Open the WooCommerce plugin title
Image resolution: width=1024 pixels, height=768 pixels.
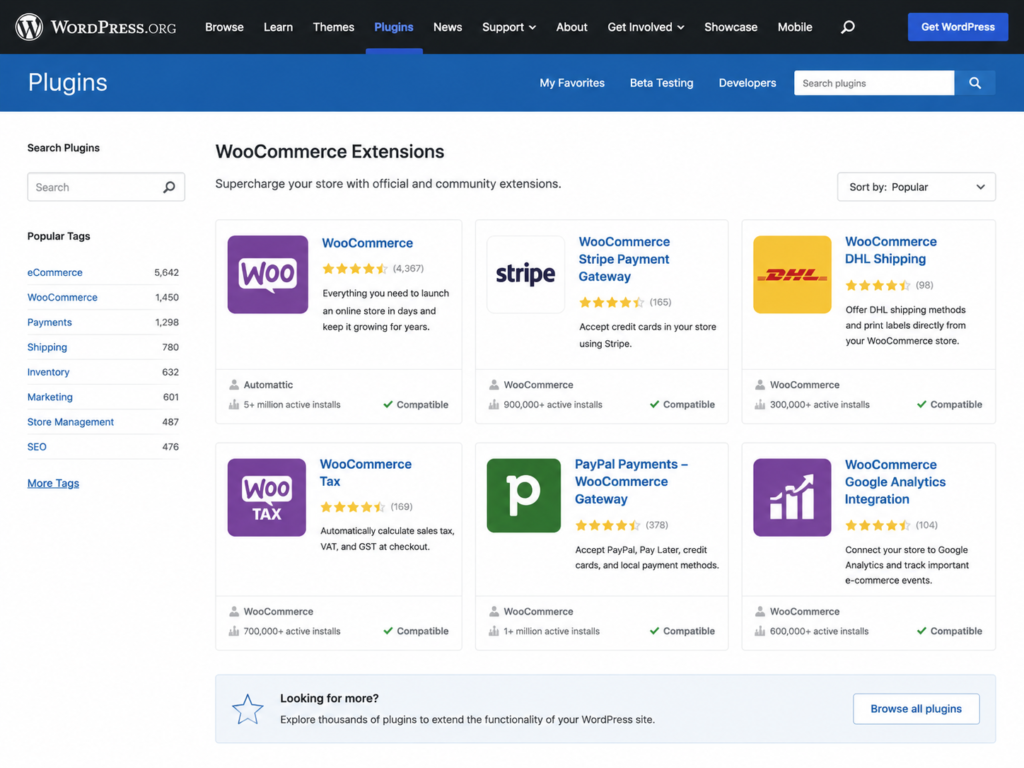click(367, 243)
